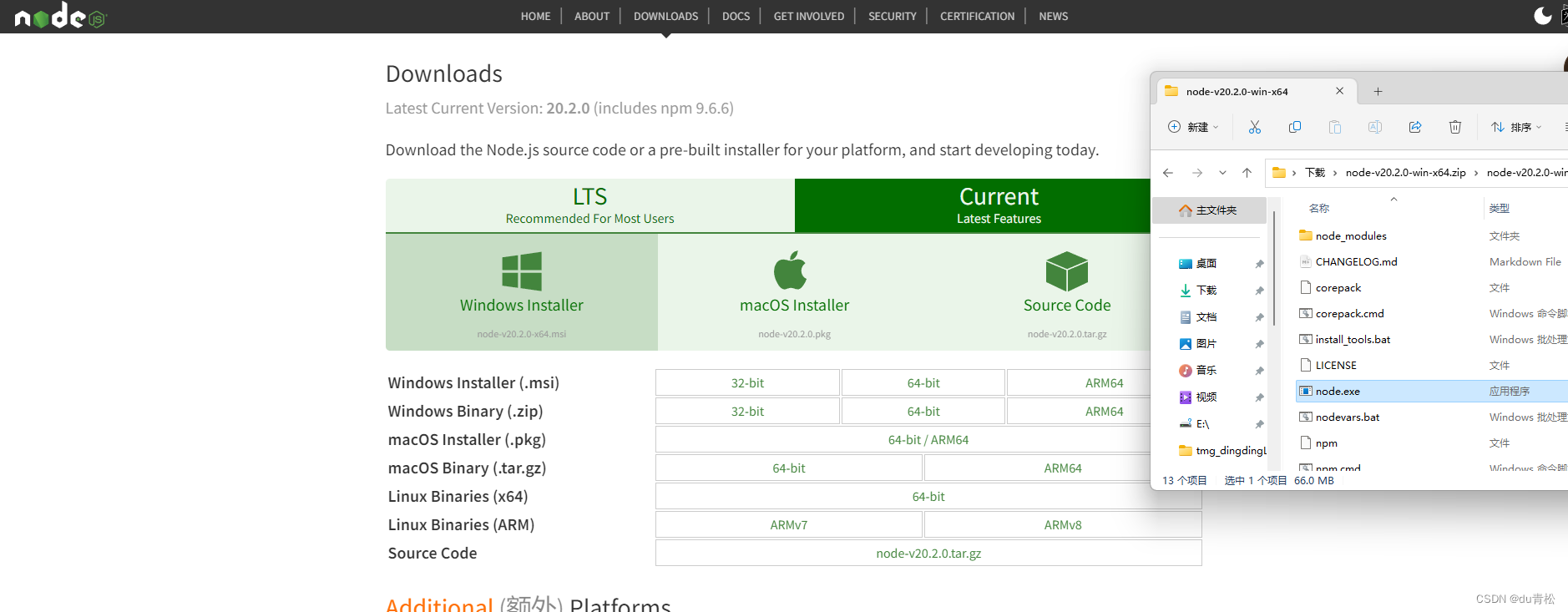Toggle dark mode moon icon
This screenshot has width=1568, height=612.
(1543, 15)
